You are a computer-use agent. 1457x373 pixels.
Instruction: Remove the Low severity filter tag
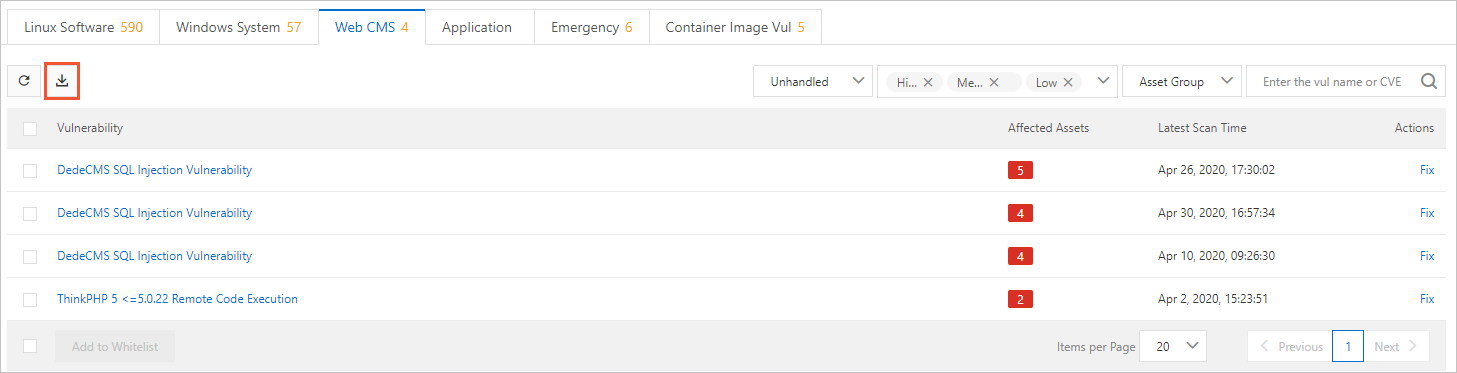1068,83
